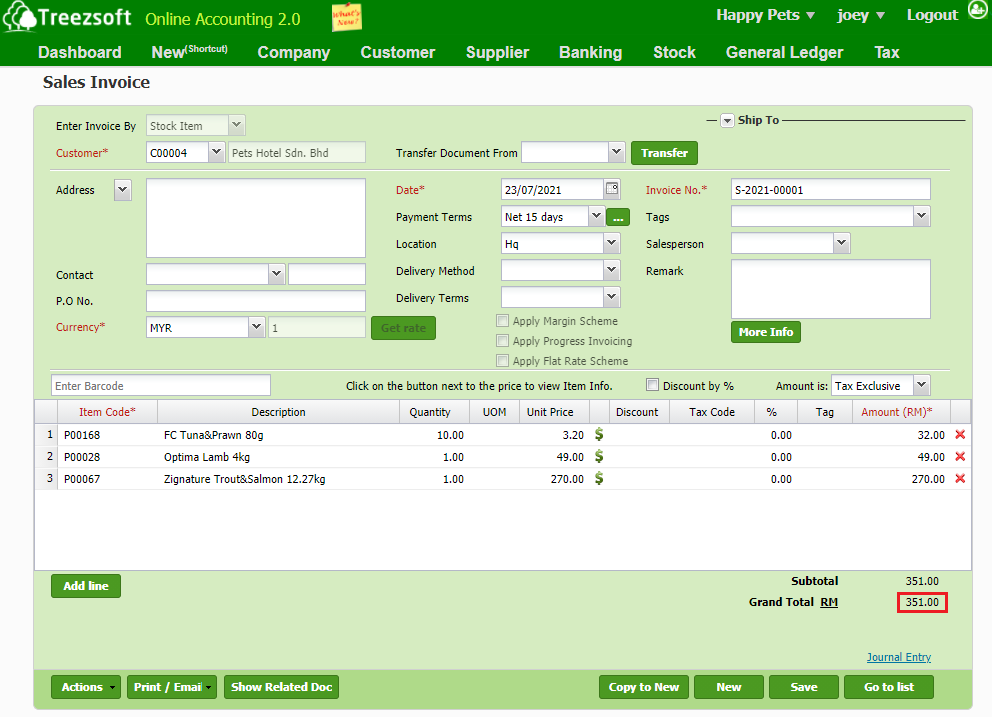Image resolution: width=992 pixels, height=717 pixels.
Task: Click the dollar icon on Zignature Trout&Salmon row
Action: (x=599, y=479)
